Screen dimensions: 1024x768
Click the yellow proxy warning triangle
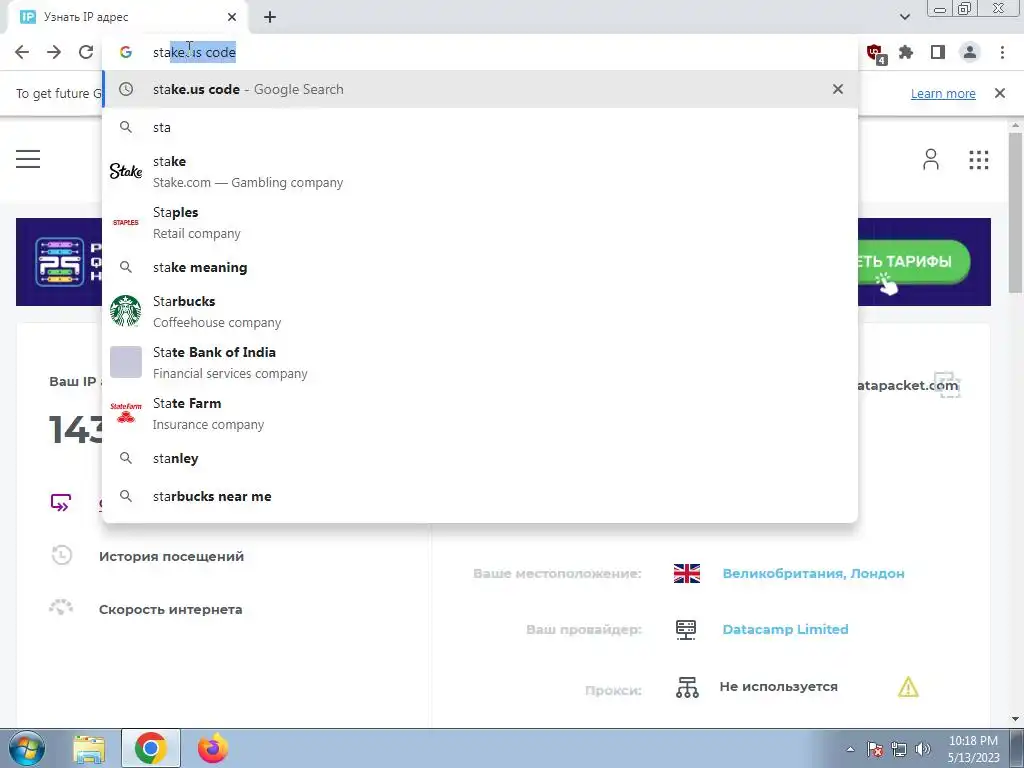tap(908, 687)
